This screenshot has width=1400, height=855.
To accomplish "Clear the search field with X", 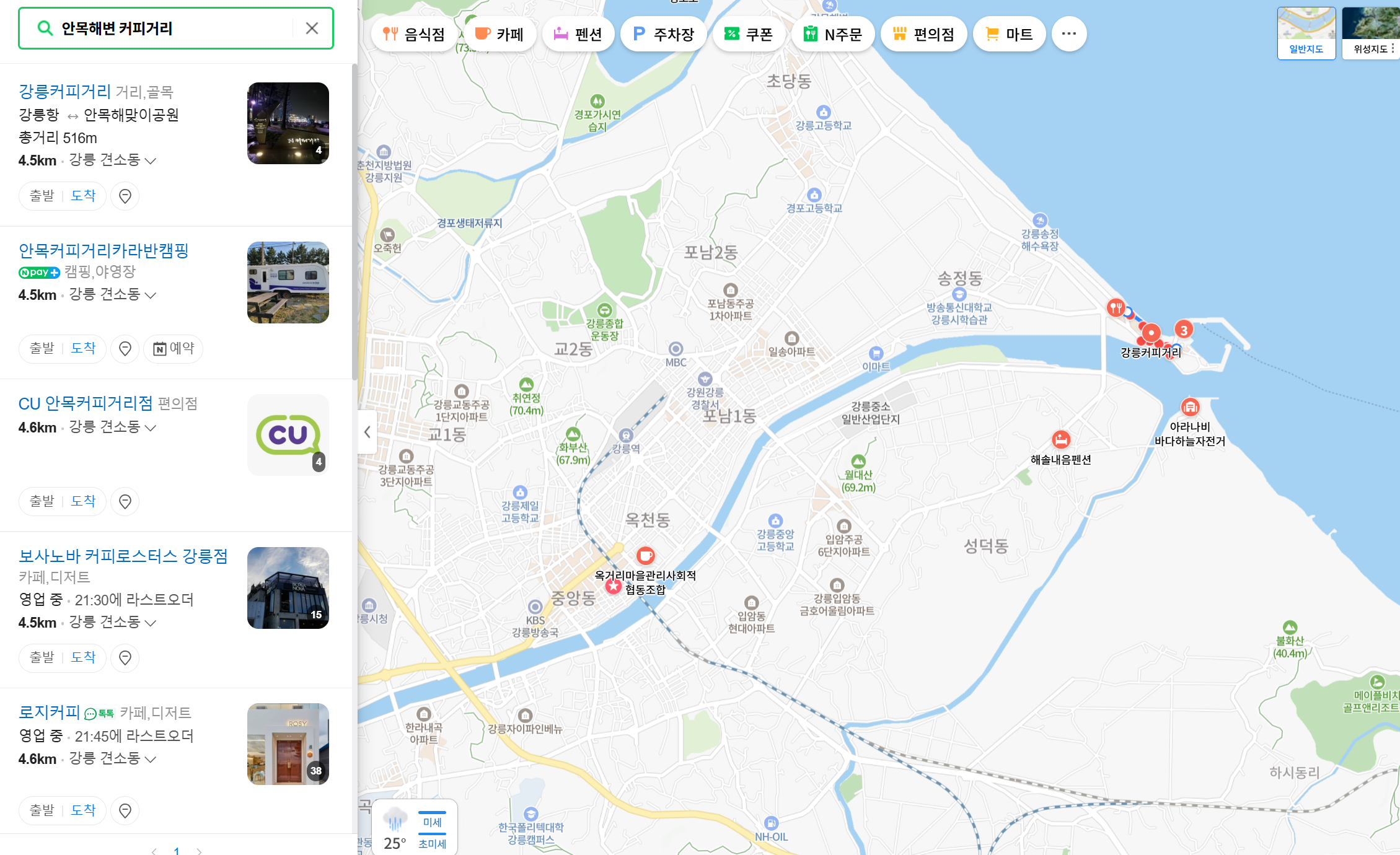I will (x=312, y=28).
